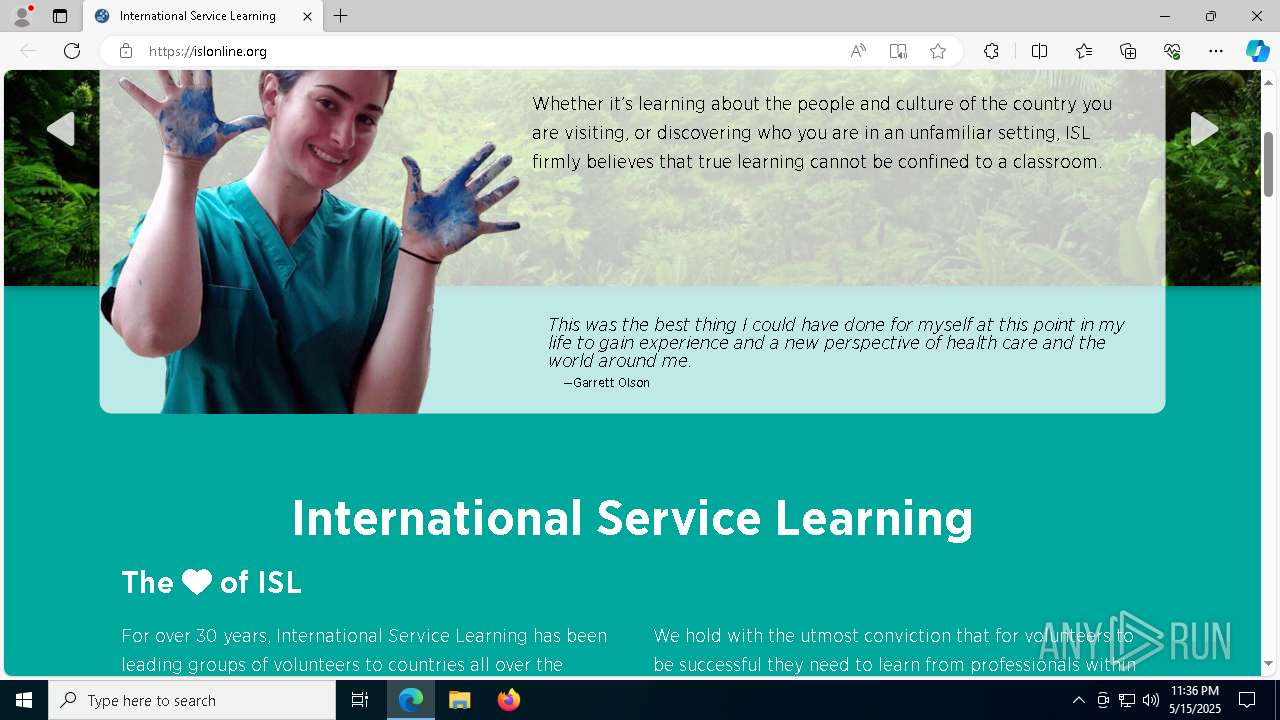Screen dimensions: 1280x720
Task: Close the International Service Learning tab
Action: [307, 16]
